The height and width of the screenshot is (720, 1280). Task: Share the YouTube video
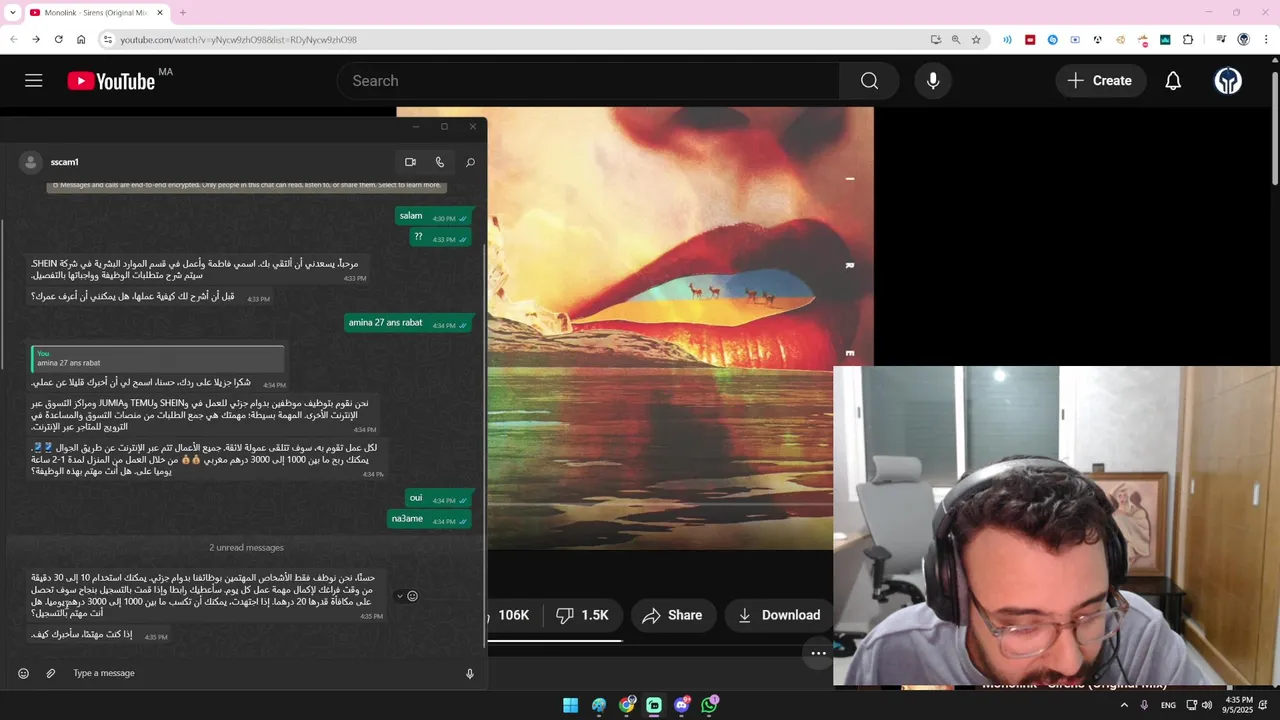pos(672,615)
